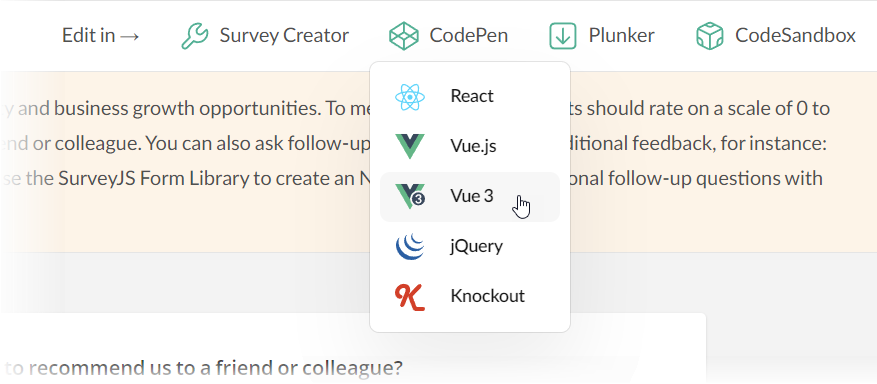Click the 'Edit in →' label
This screenshot has width=877, height=384.
pyautogui.click(x=101, y=36)
